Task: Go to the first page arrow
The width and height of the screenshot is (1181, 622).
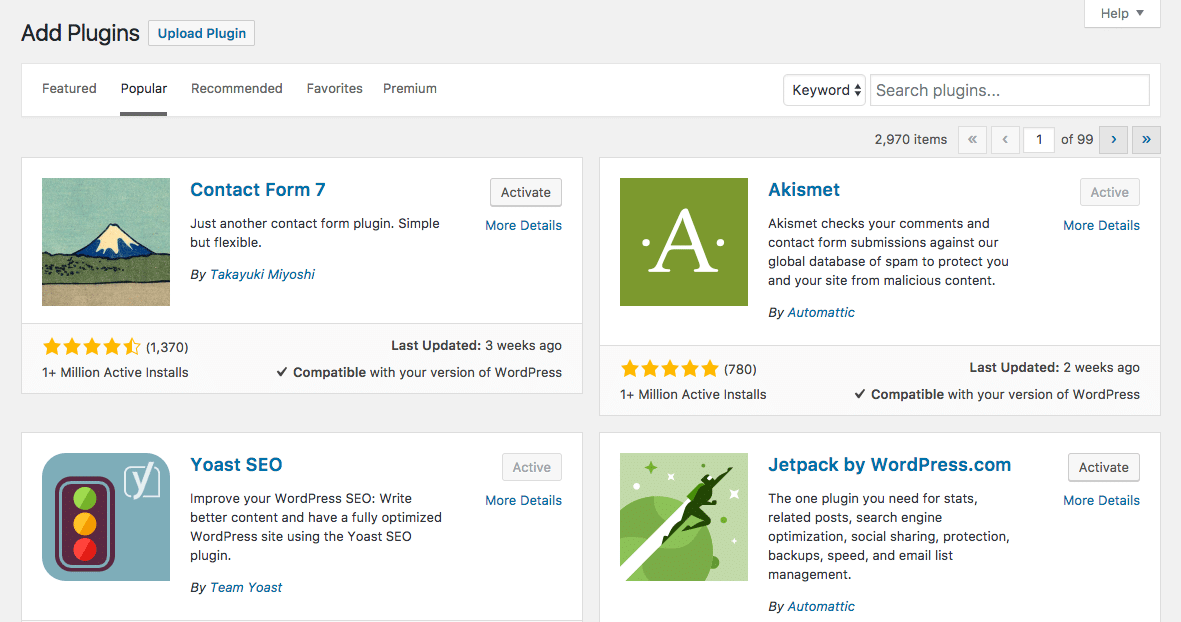Action: click(x=972, y=139)
